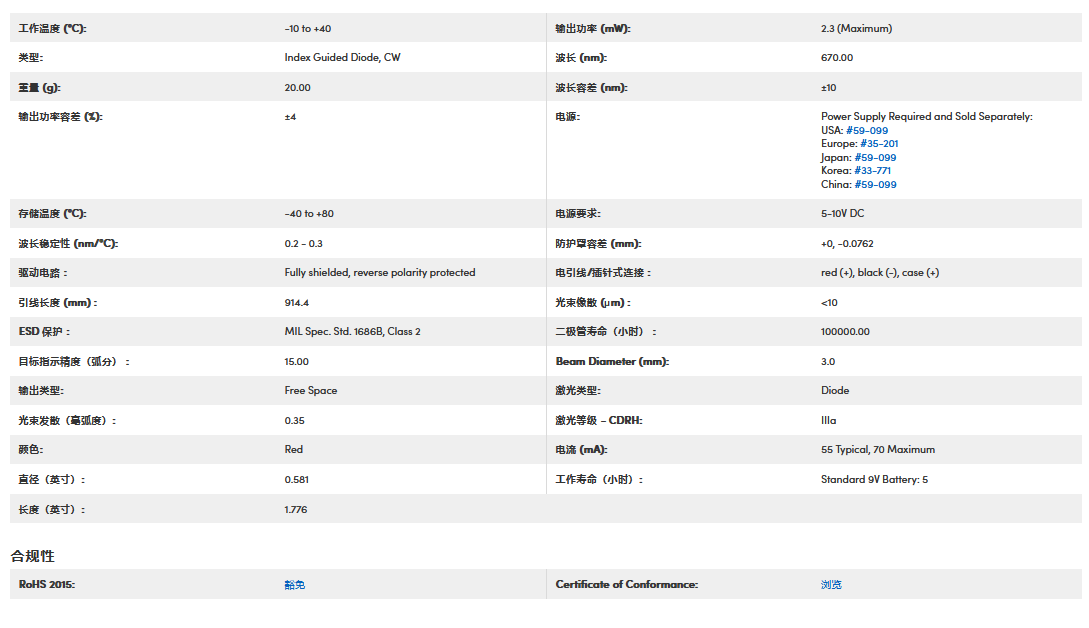Click the Certificate of Conformance 浏览 link
This screenshot has width=1089, height=628.
pyautogui.click(x=831, y=585)
